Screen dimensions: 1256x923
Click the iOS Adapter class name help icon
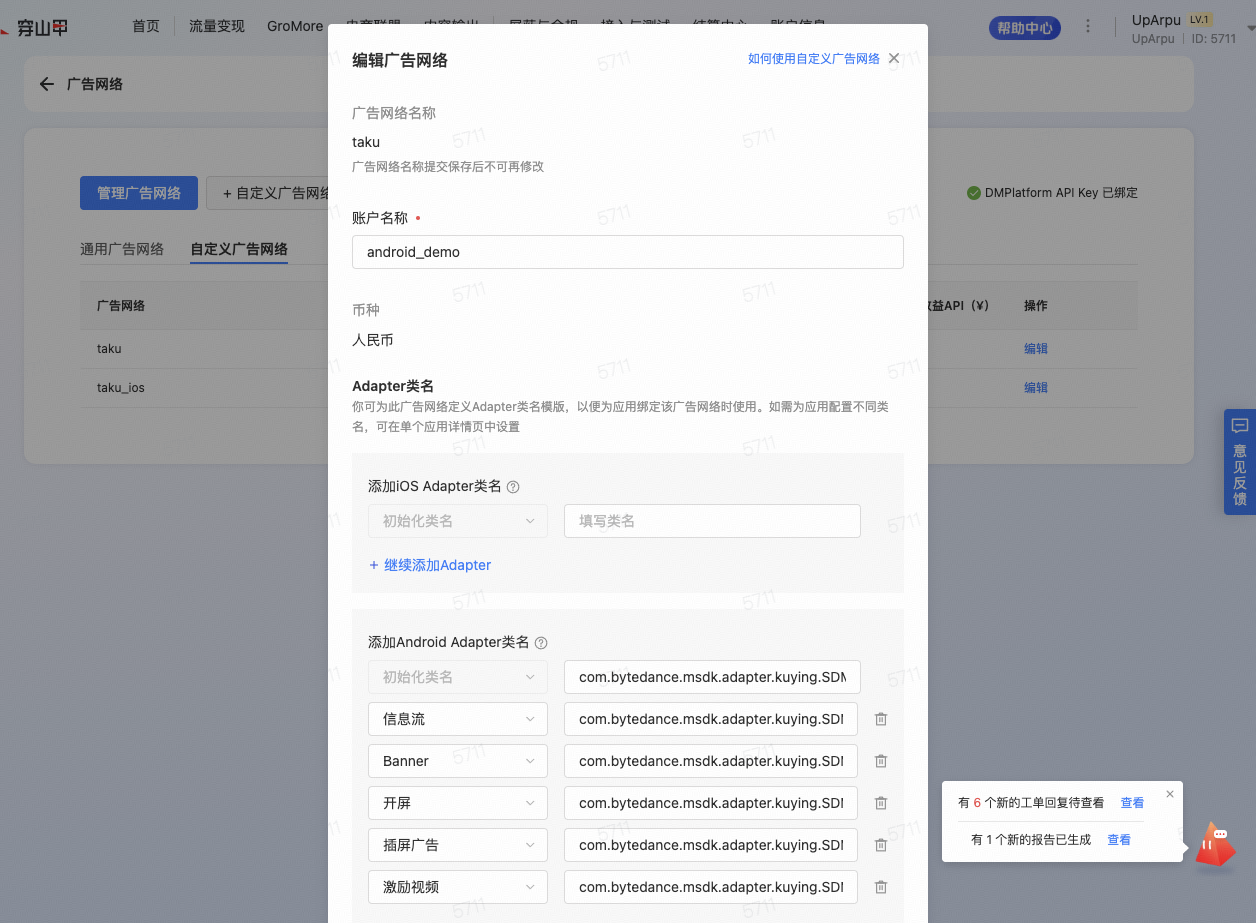click(513, 487)
